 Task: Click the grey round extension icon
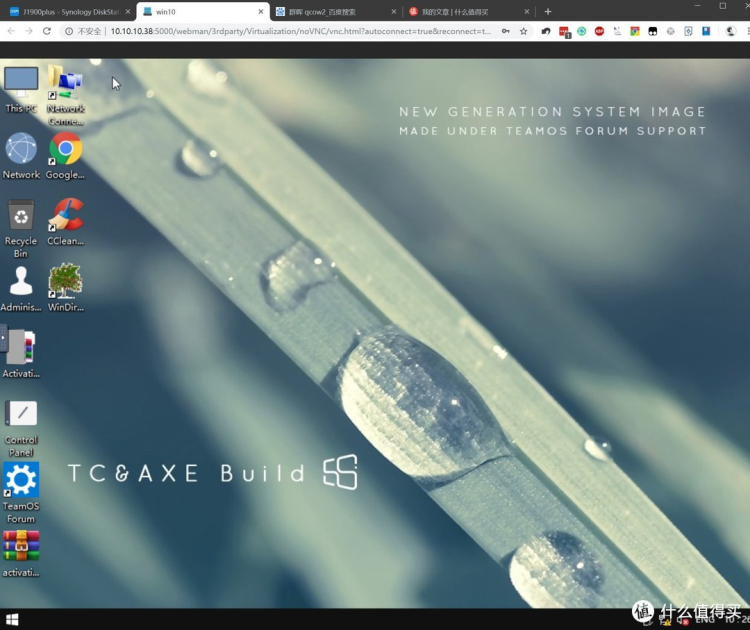(671, 31)
